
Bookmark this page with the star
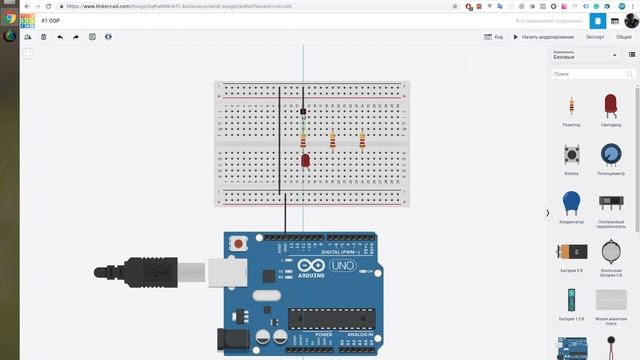[x=455, y=6]
